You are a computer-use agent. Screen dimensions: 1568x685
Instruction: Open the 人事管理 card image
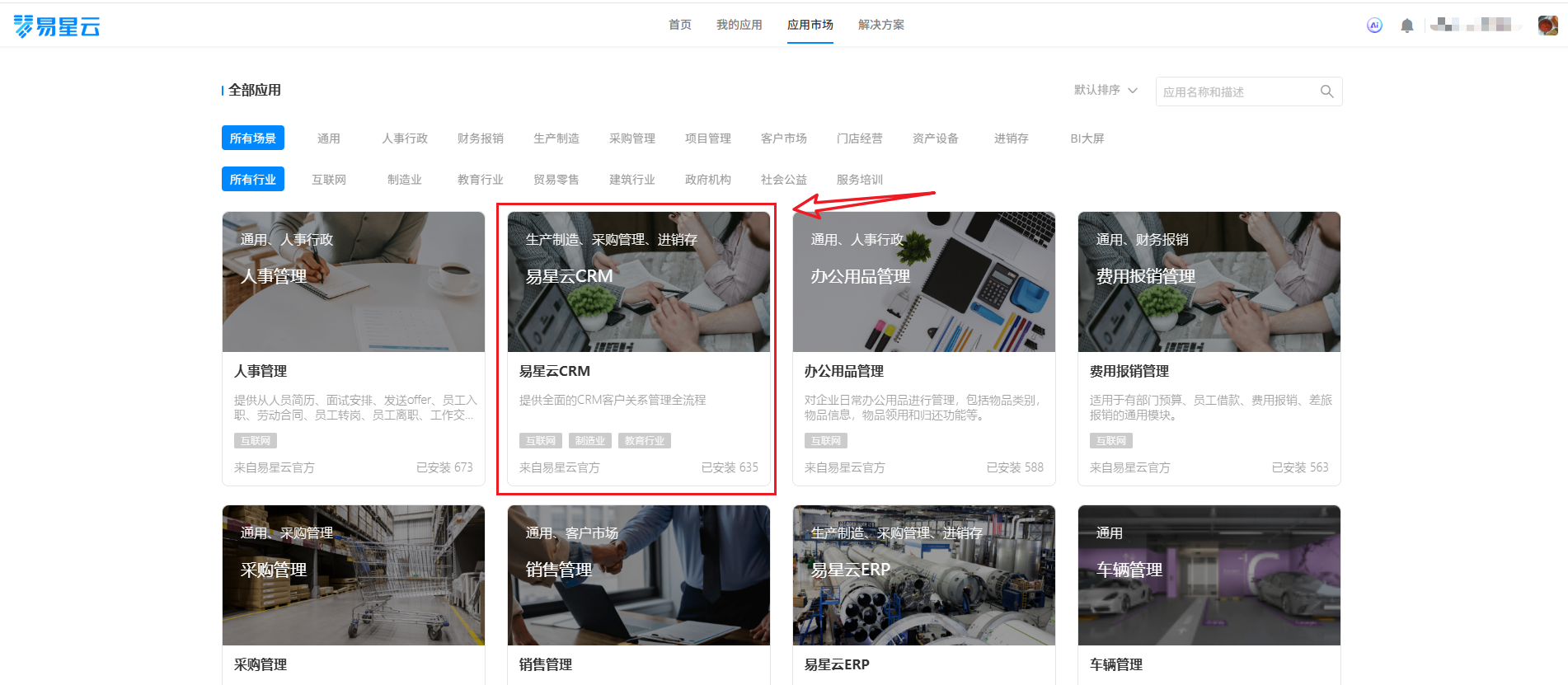point(354,282)
